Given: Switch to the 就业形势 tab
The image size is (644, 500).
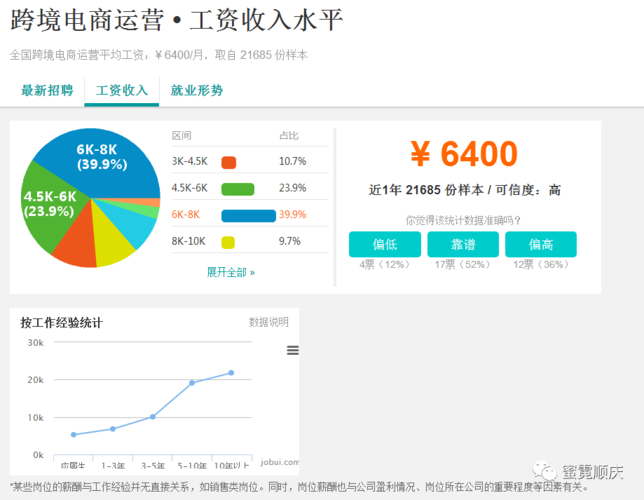Looking at the screenshot, I should [x=197, y=90].
